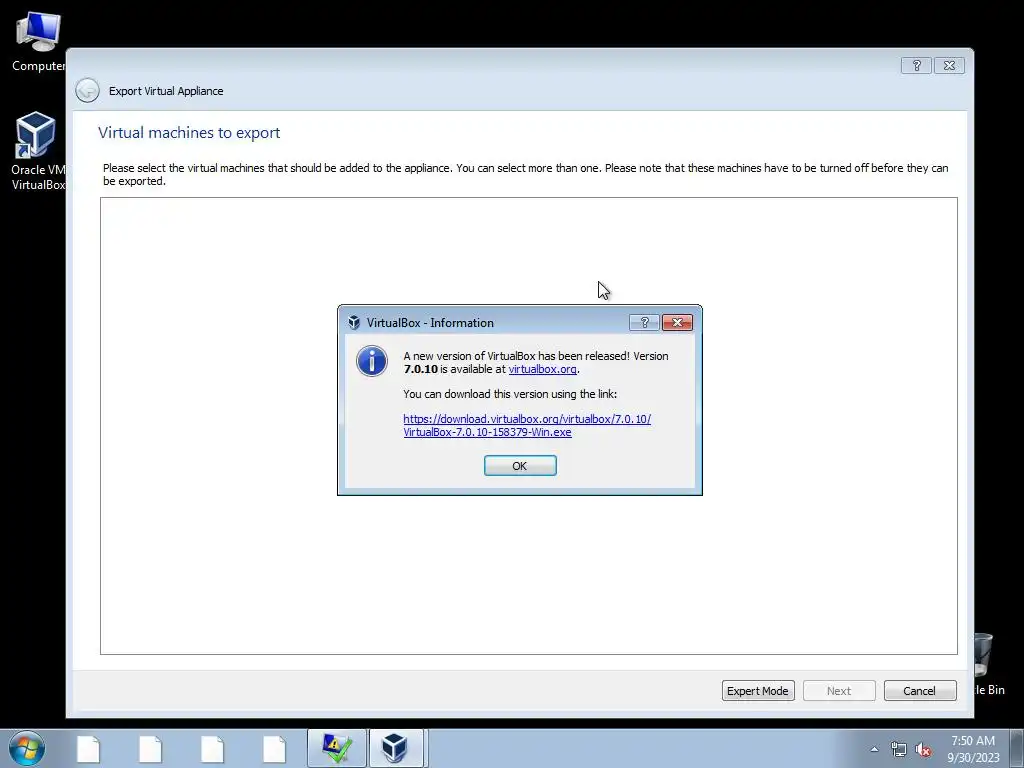This screenshot has width=1024, height=768.
Task: Open the VirtualBox 7.0.10 download link
Action: click(x=526, y=425)
